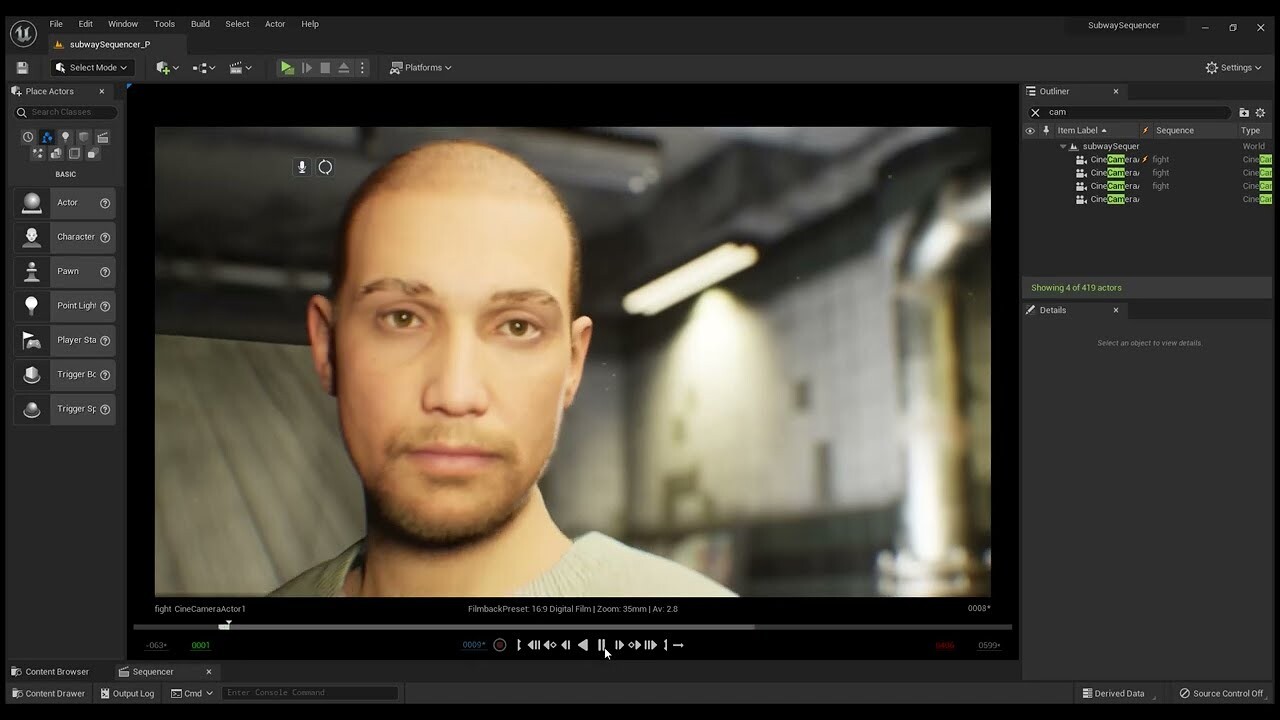Open the Select Mode dropdown
This screenshot has width=1280, height=720.
tap(92, 67)
